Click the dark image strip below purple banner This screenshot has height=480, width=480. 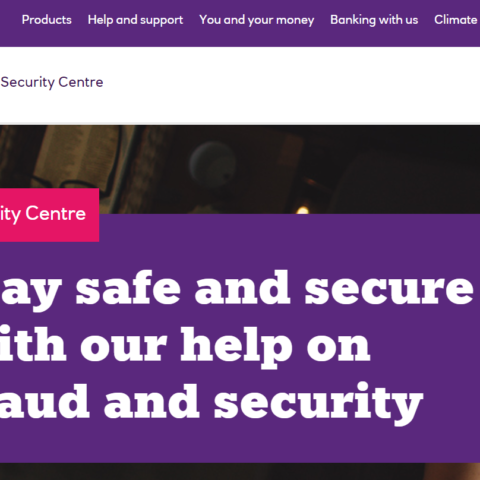tap(240, 471)
